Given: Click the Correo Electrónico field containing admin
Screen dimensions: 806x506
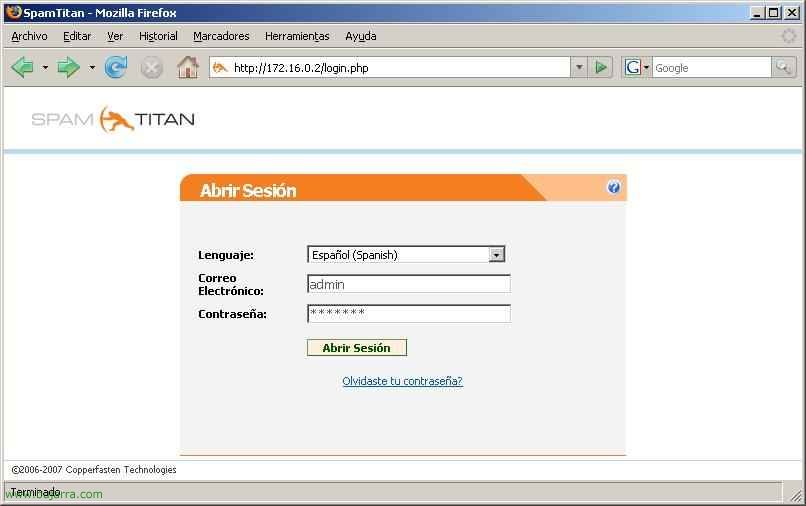Looking at the screenshot, I should 409,284.
